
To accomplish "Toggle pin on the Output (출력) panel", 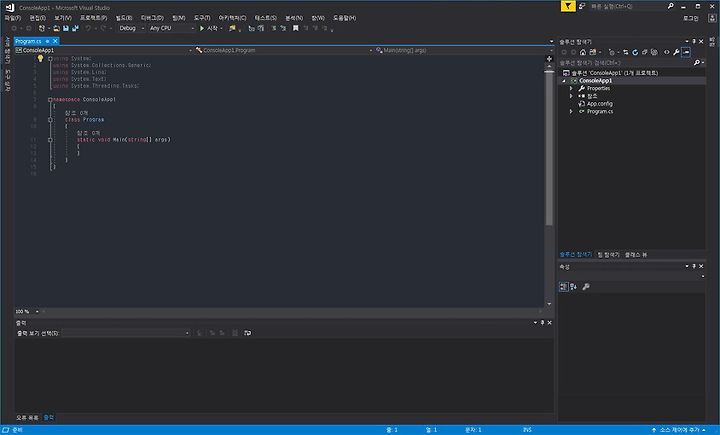I will [542, 322].
